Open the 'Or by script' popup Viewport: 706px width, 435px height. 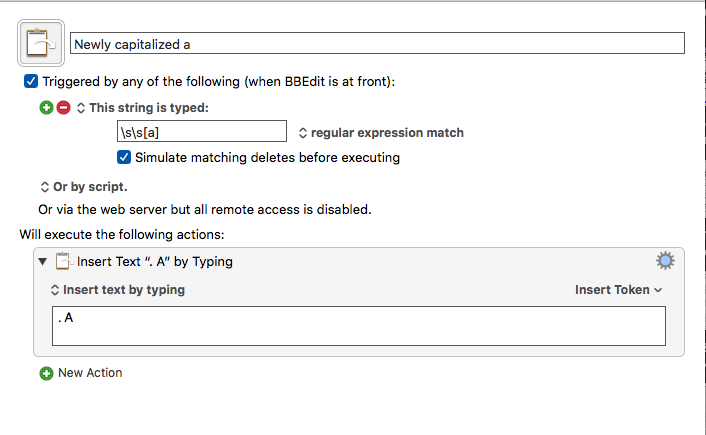coord(84,187)
